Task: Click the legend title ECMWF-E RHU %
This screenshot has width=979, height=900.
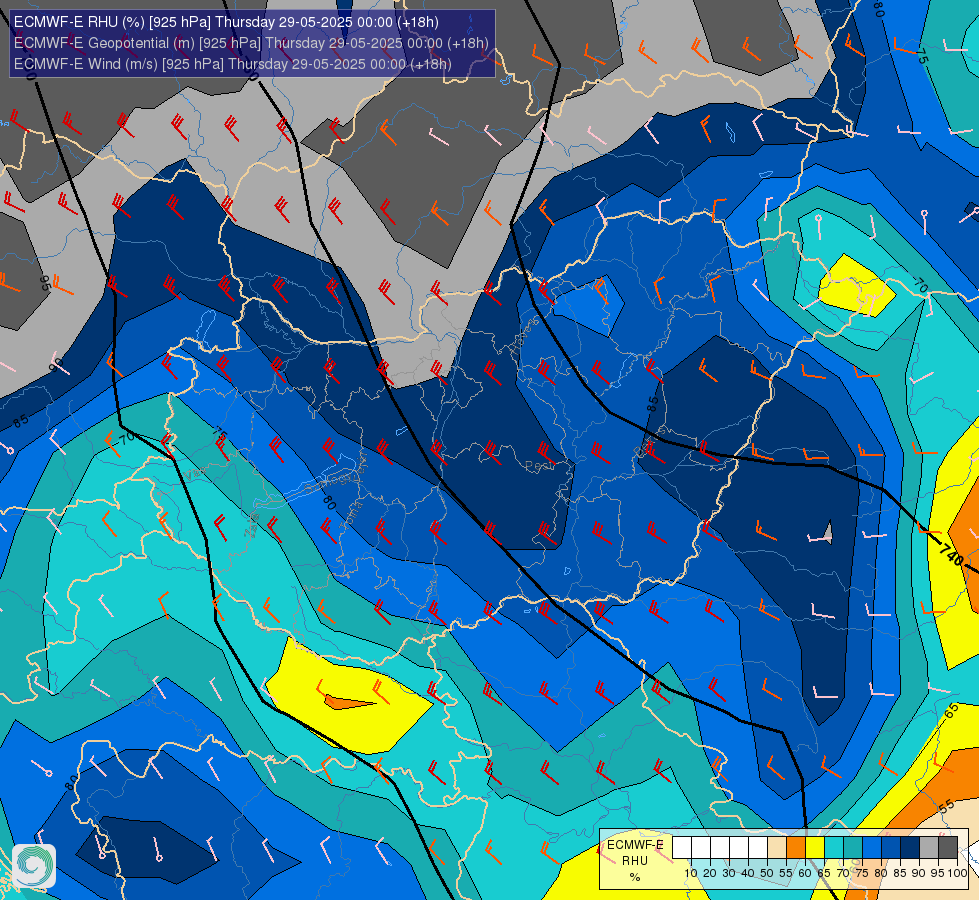Action: tap(635, 861)
